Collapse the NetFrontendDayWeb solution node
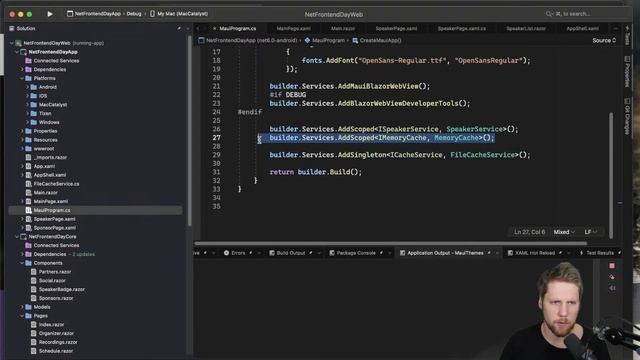This screenshot has width=640, height=360. pos(11,43)
